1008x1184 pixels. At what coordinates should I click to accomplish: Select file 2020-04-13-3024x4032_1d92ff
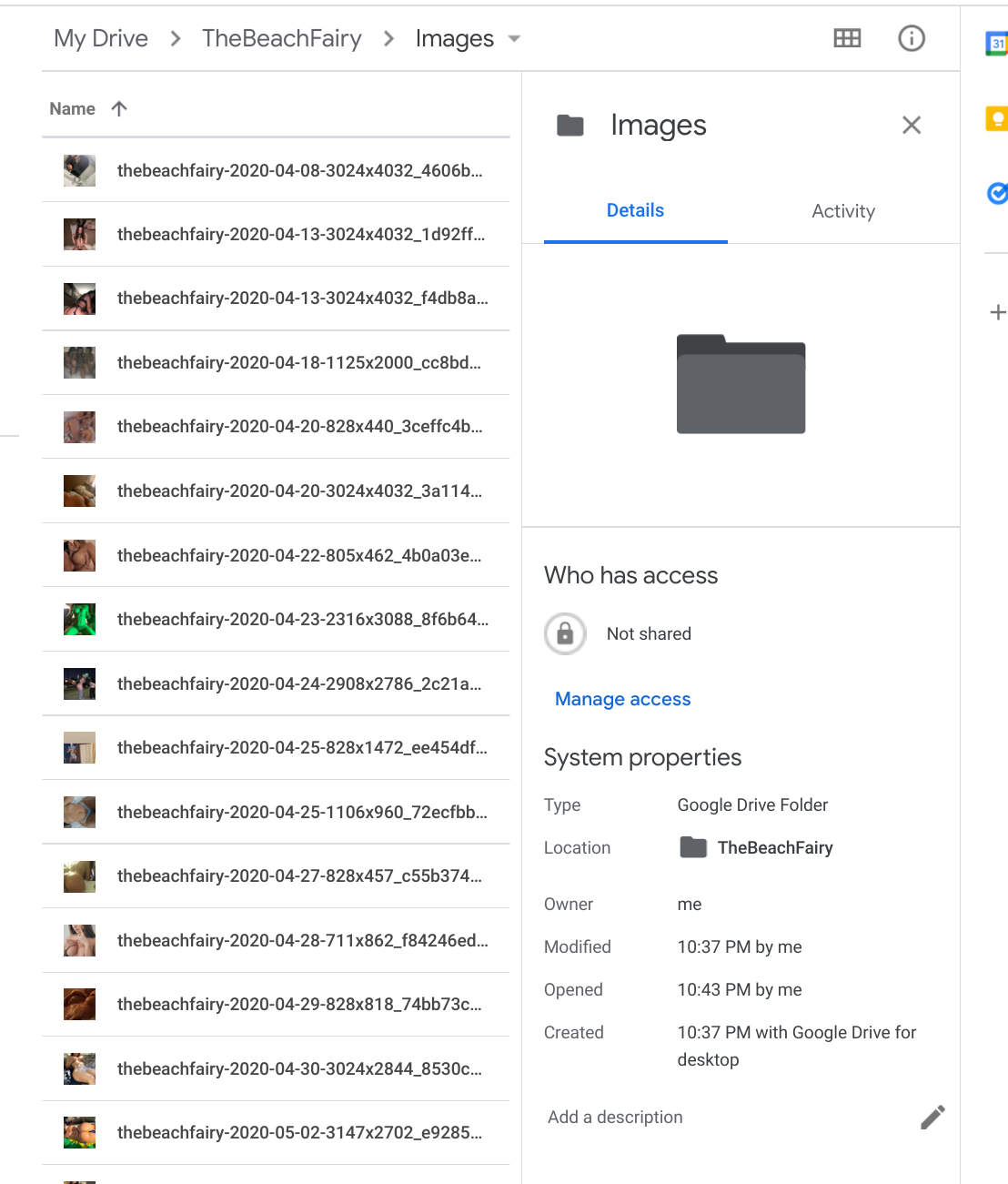point(276,234)
